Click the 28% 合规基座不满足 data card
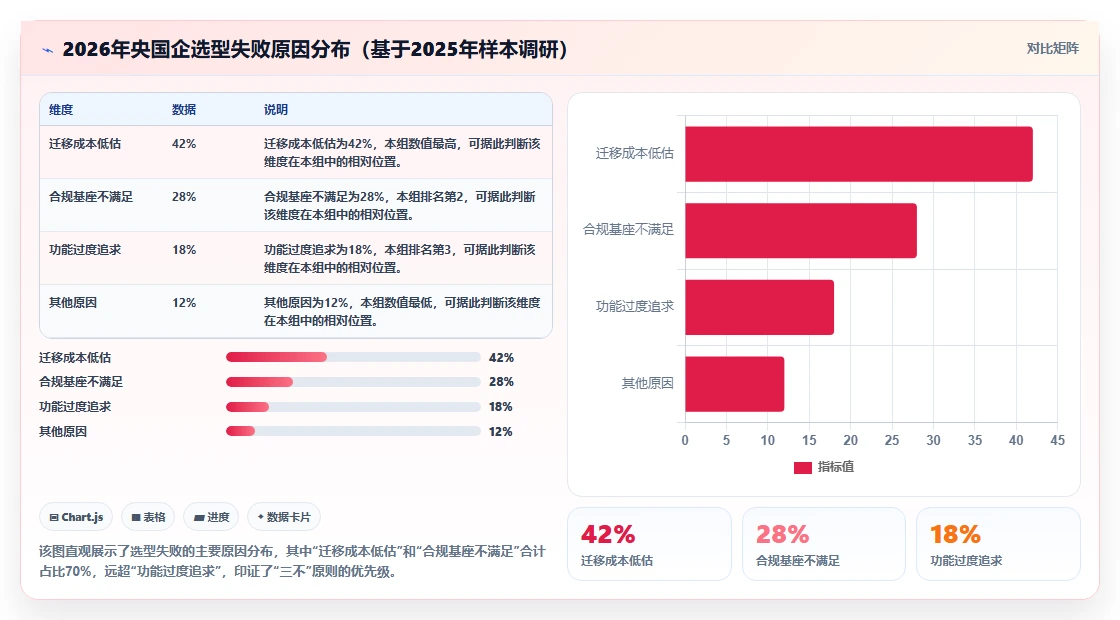 tap(824, 544)
